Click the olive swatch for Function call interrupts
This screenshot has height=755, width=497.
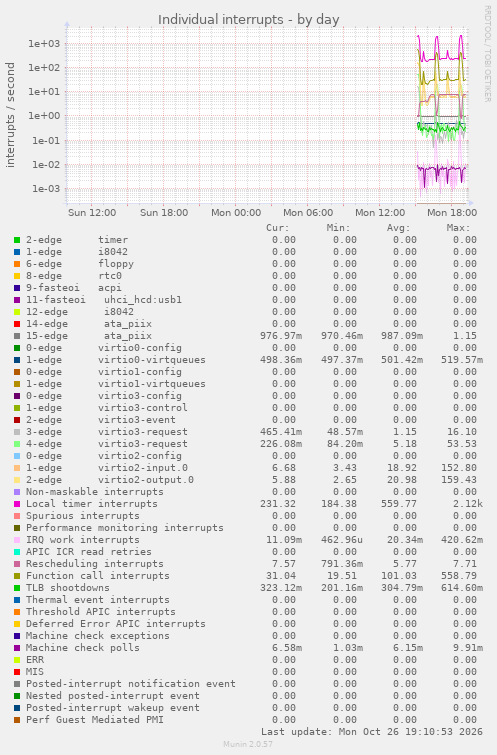(x=17, y=576)
